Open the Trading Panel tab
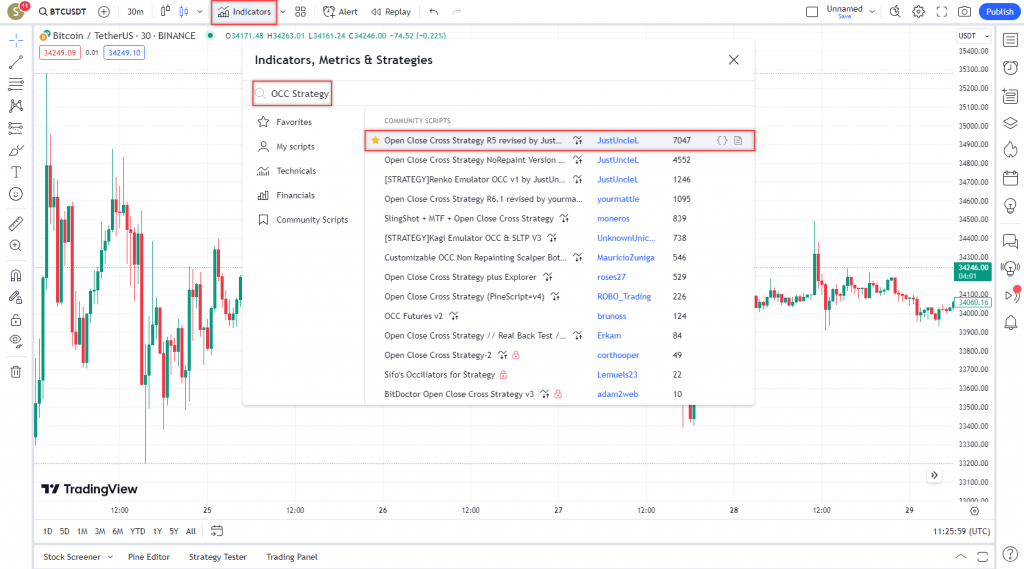Viewport: 1024px width, 569px height. tap(291, 557)
